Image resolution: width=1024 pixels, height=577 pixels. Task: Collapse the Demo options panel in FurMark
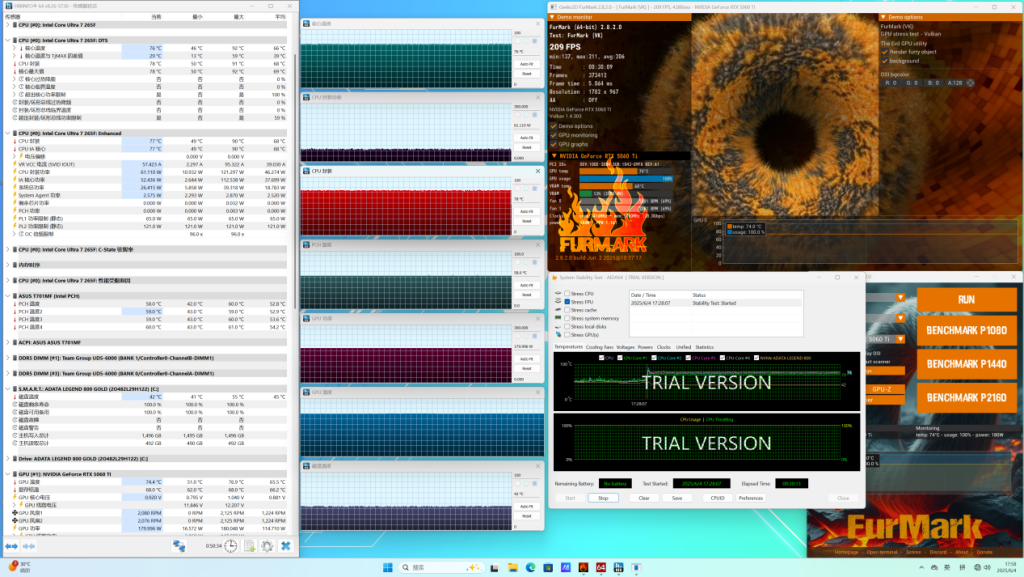coord(883,17)
